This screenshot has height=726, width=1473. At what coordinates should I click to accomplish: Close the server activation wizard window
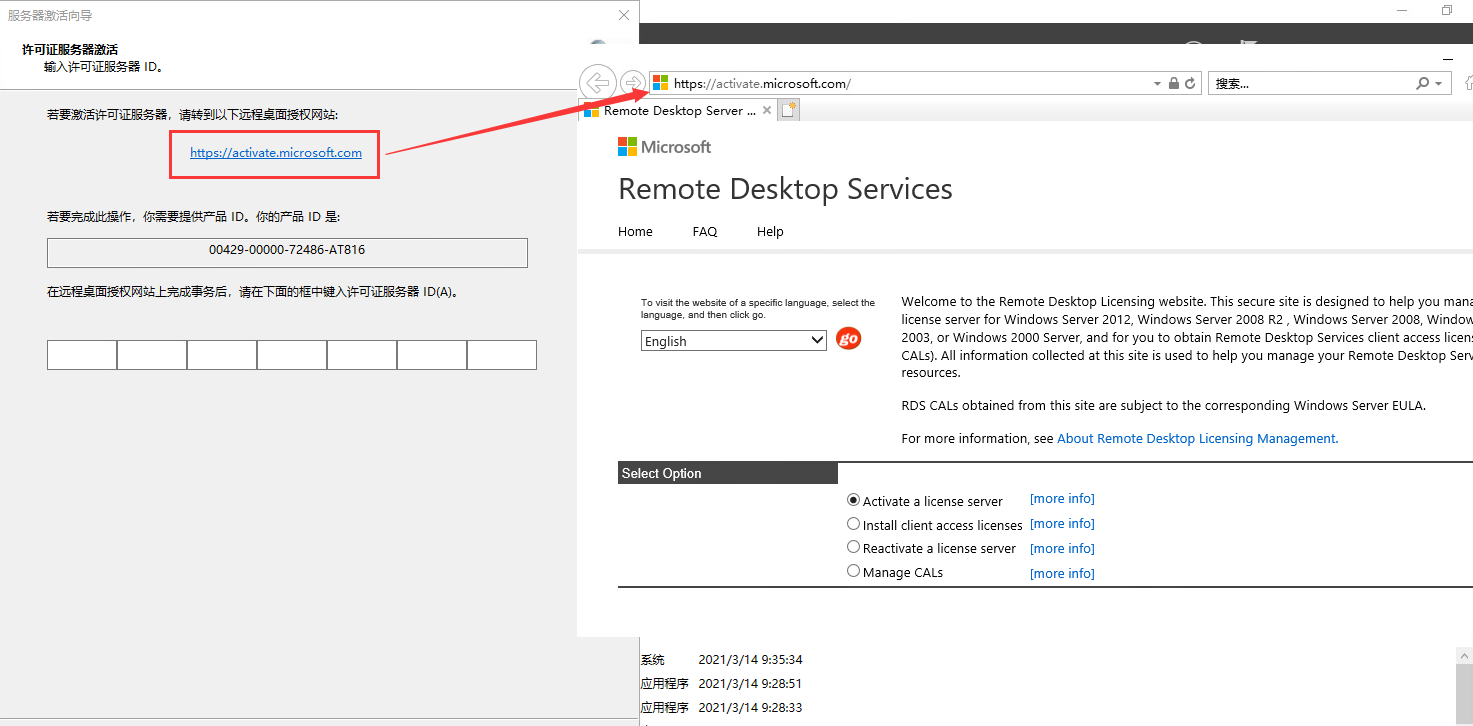coord(624,15)
